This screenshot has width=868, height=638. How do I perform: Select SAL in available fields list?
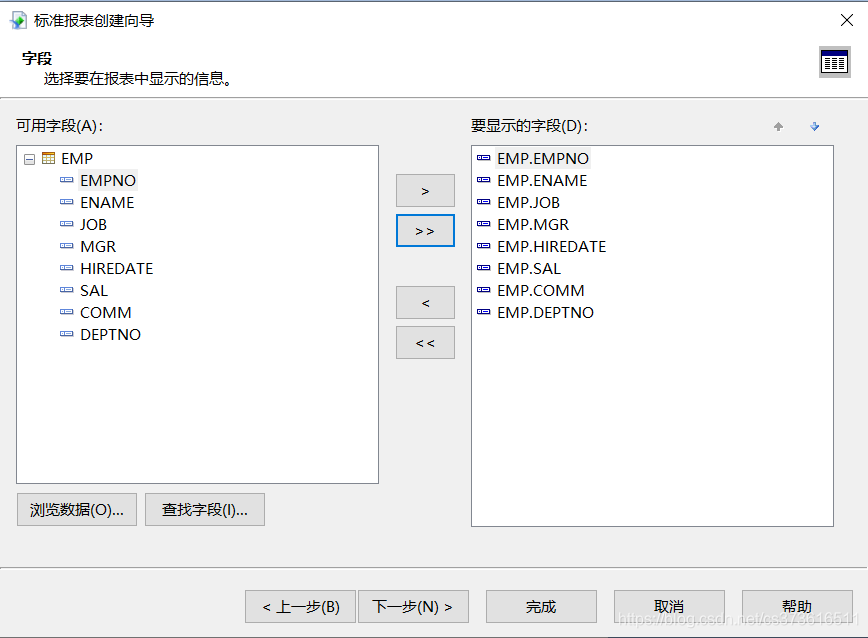(94, 291)
